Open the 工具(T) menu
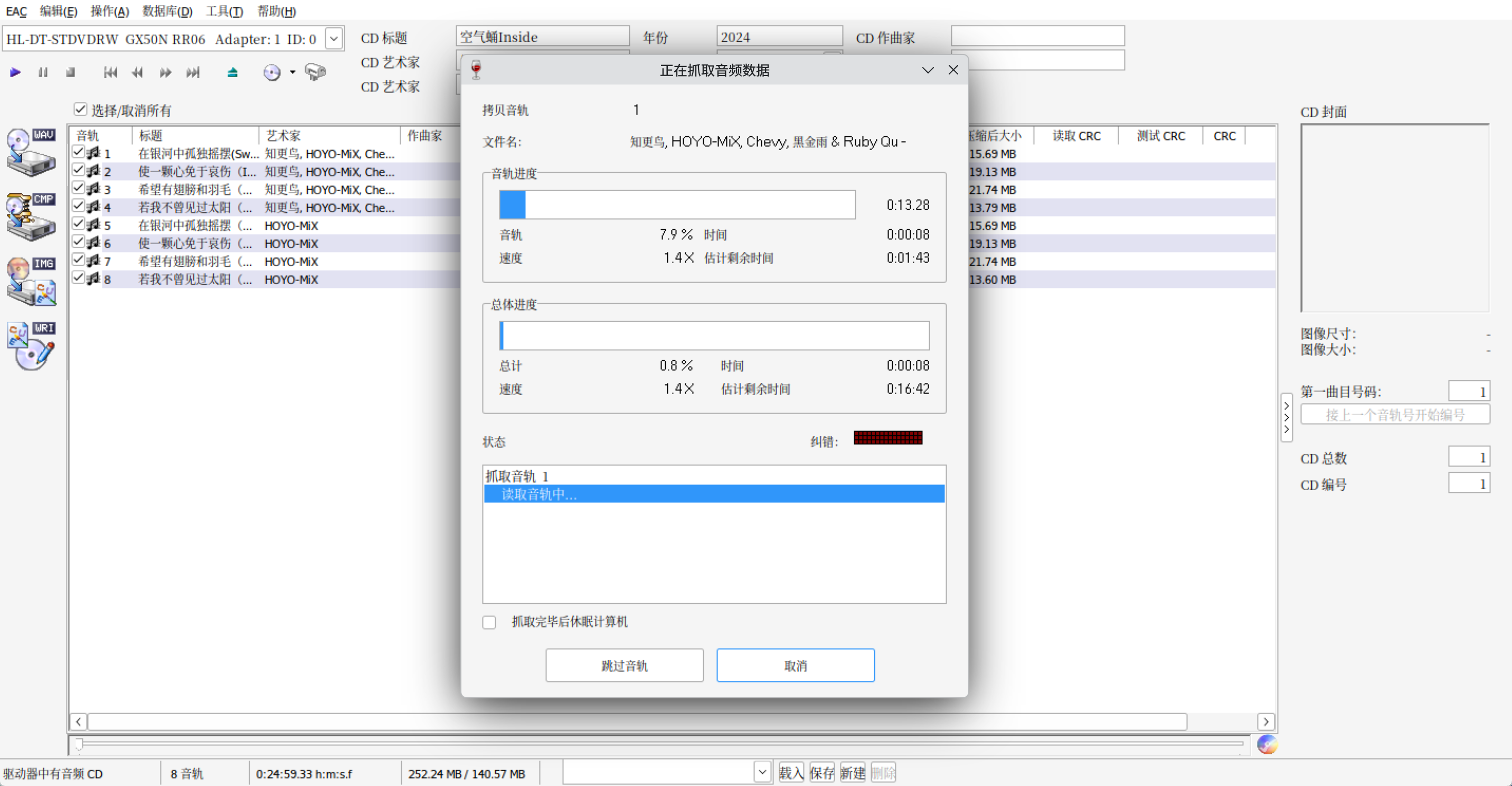 (x=224, y=11)
